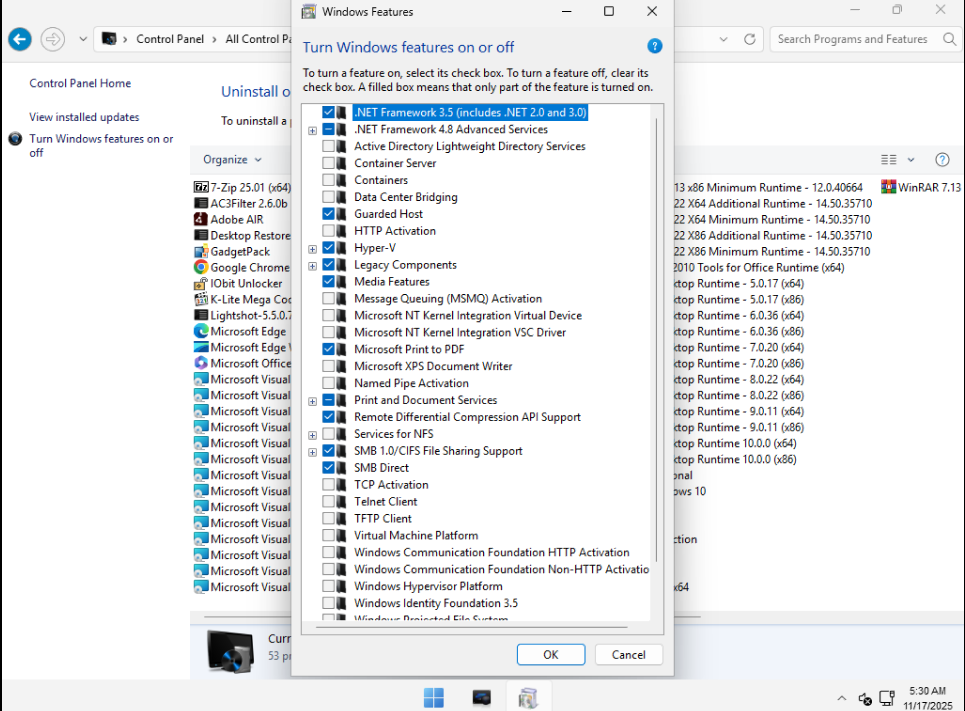Enable the Telnet Client checkbox
Viewport: 965px width, 711px height.
click(328, 501)
